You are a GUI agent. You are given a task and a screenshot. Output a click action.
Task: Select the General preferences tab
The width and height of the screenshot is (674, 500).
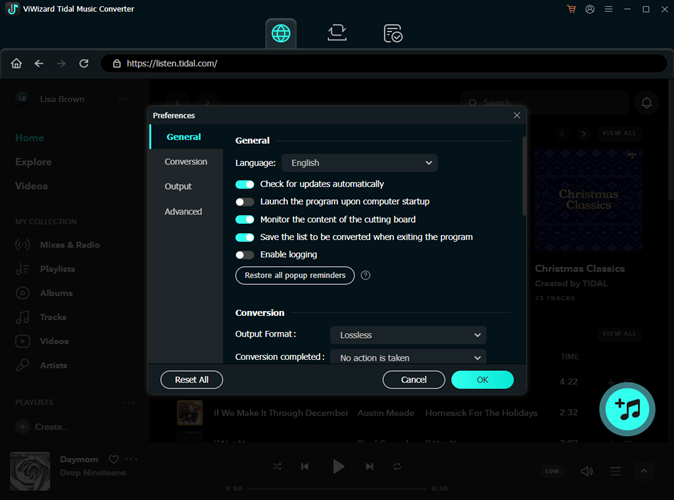186,137
